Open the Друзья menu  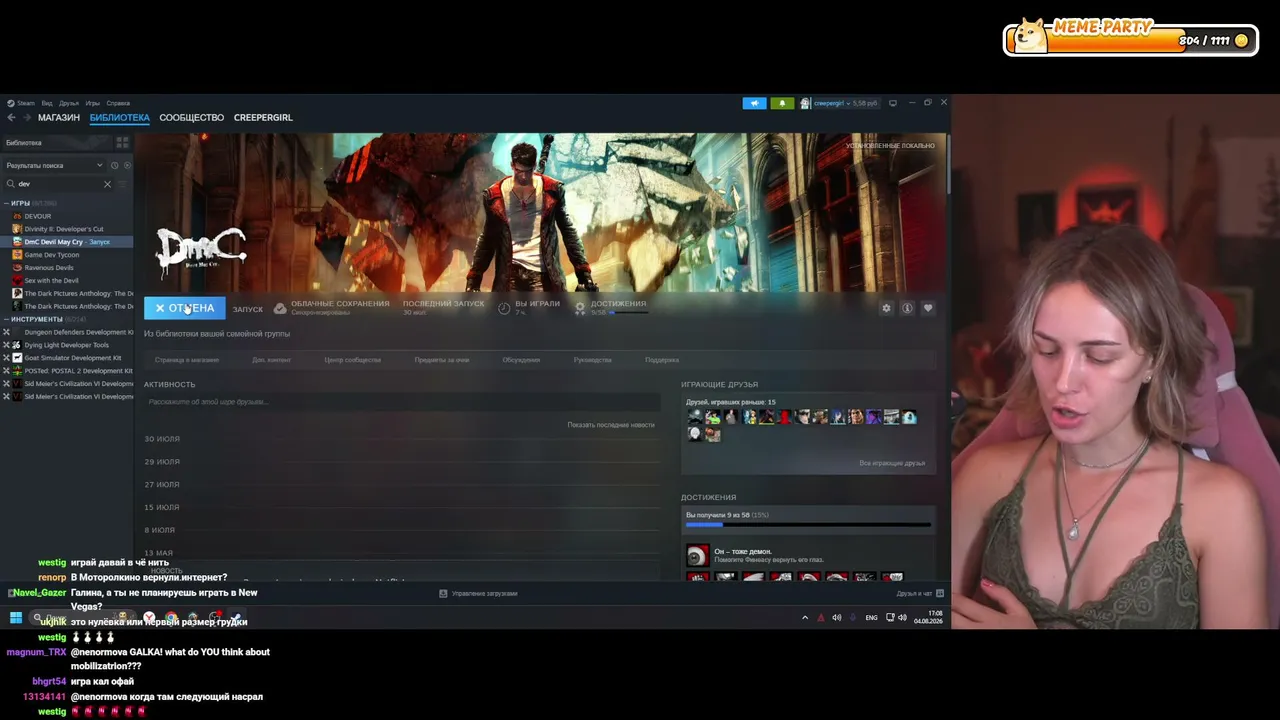tap(68, 103)
